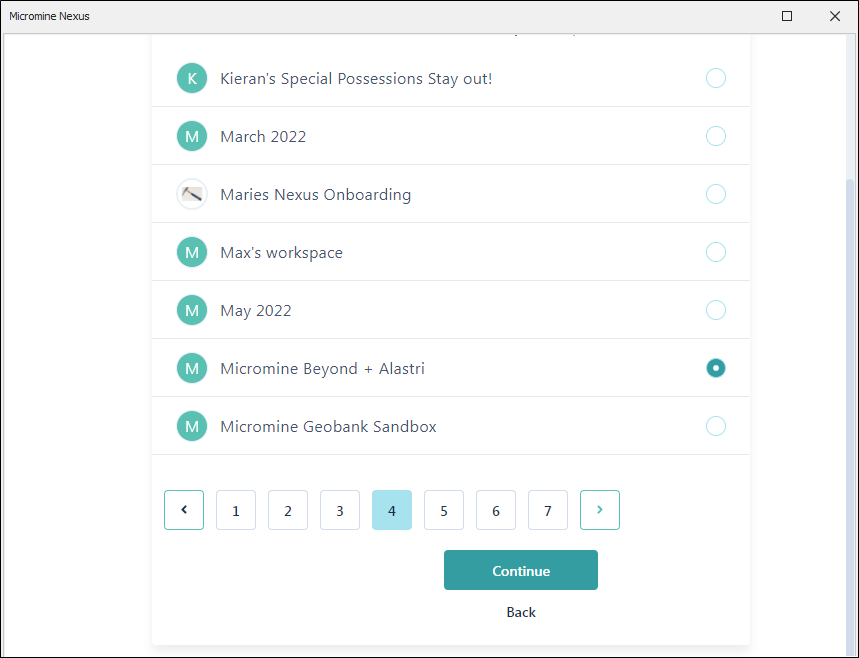Select the Kieran's Special Possessions radio button
Viewport: 859px width, 658px height.
pyautogui.click(x=716, y=78)
